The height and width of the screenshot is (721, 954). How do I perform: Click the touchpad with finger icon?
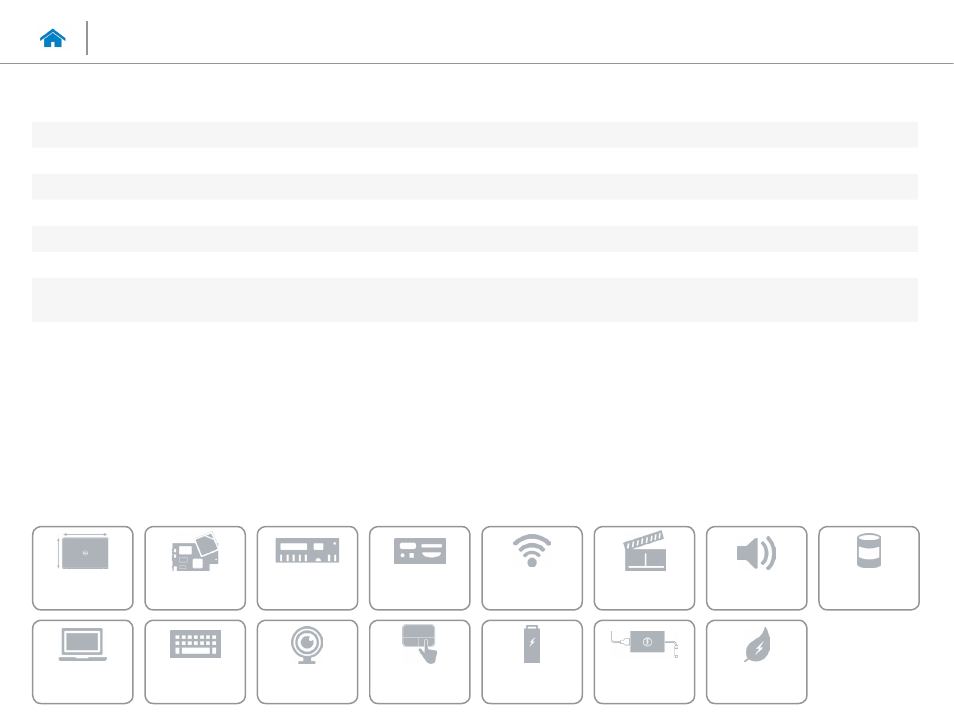[420, 644]
